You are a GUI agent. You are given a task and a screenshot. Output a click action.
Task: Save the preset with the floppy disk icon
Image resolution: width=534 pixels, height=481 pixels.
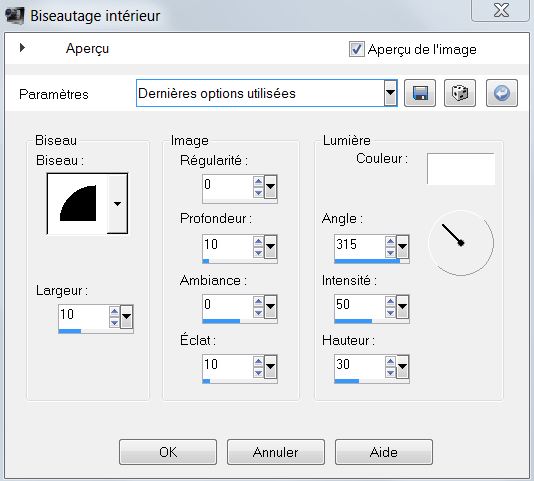tap(420, 93)
